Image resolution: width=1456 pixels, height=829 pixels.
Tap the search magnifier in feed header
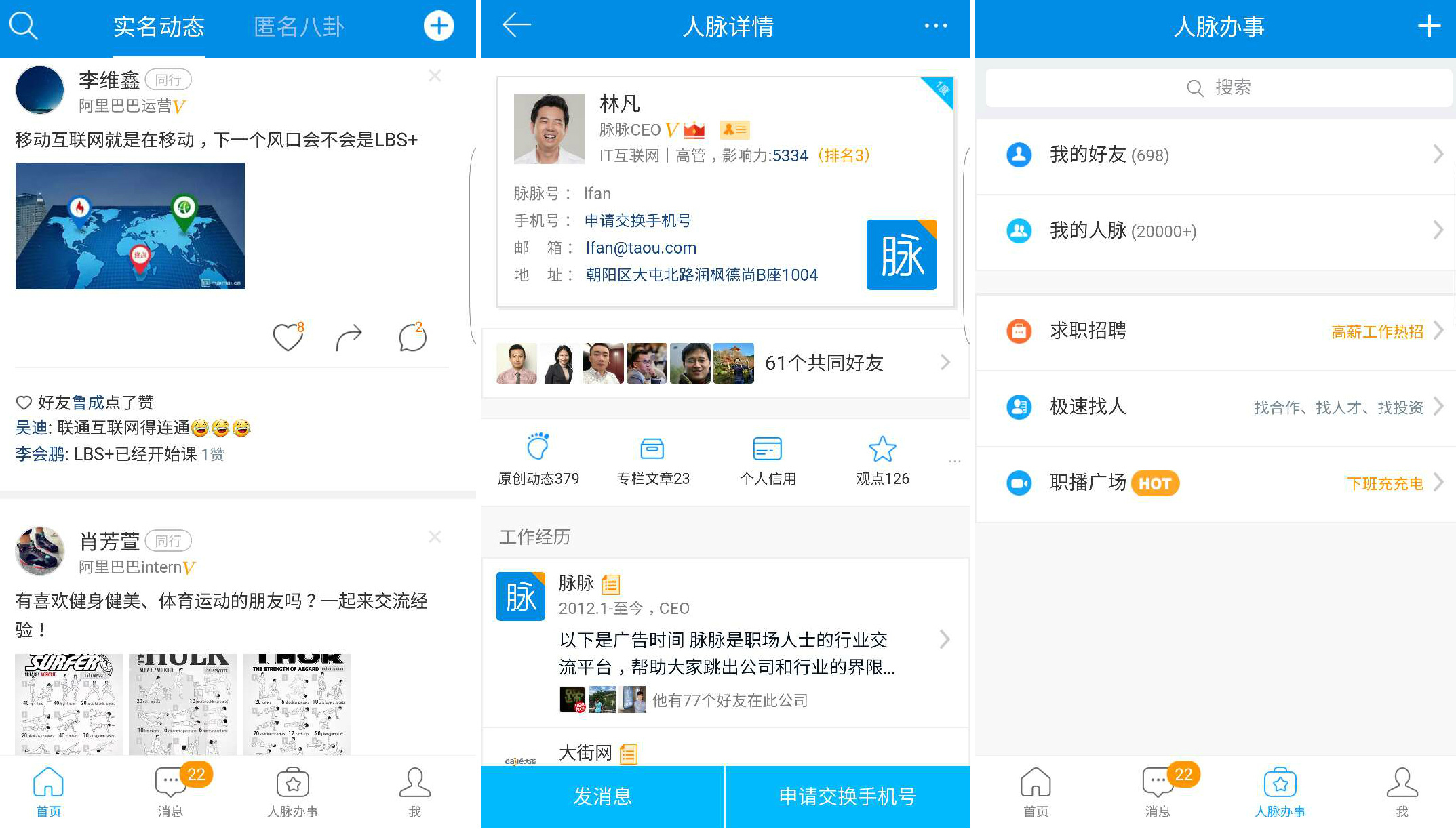pyautogui.click(x=24, y=26)
